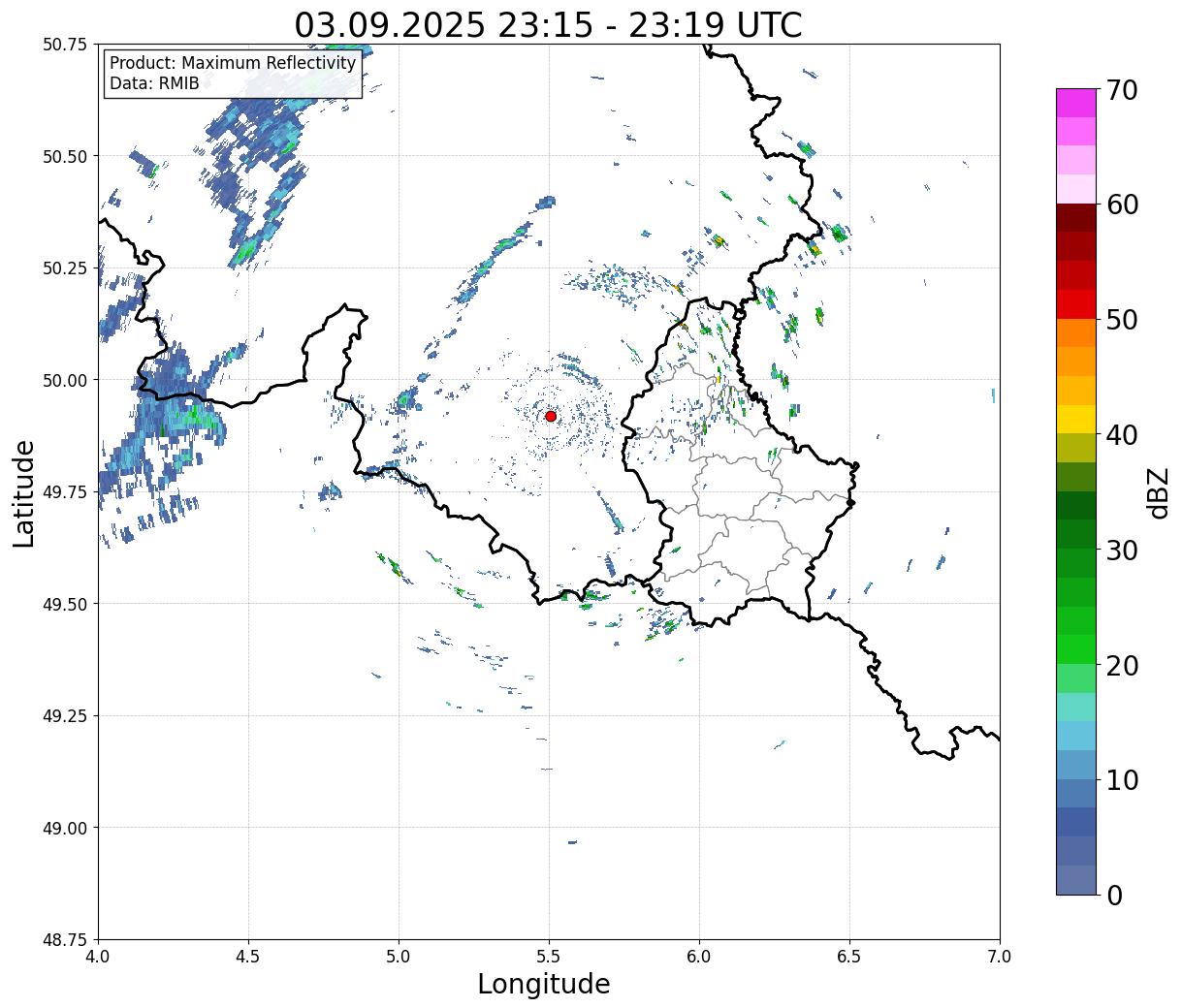This screenshot has width=1182, height=1008.
Task: Click colorbar tick label 0
Action: click(1114, 895)
